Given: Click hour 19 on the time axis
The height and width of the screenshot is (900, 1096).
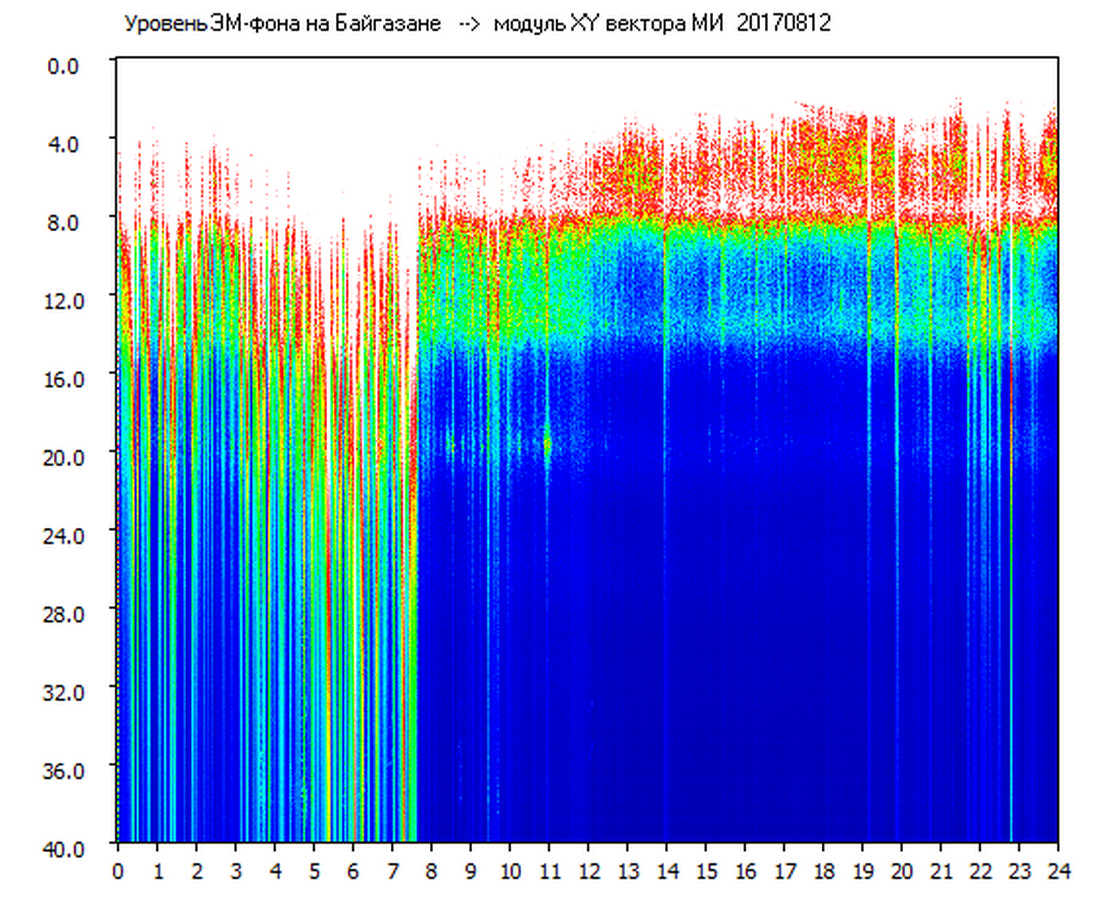Looking at the screenshot, I should click(862, 871).
